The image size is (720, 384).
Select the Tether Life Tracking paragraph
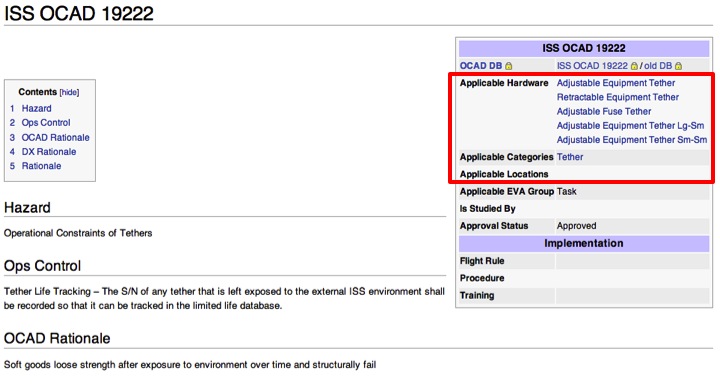point(224,299)
